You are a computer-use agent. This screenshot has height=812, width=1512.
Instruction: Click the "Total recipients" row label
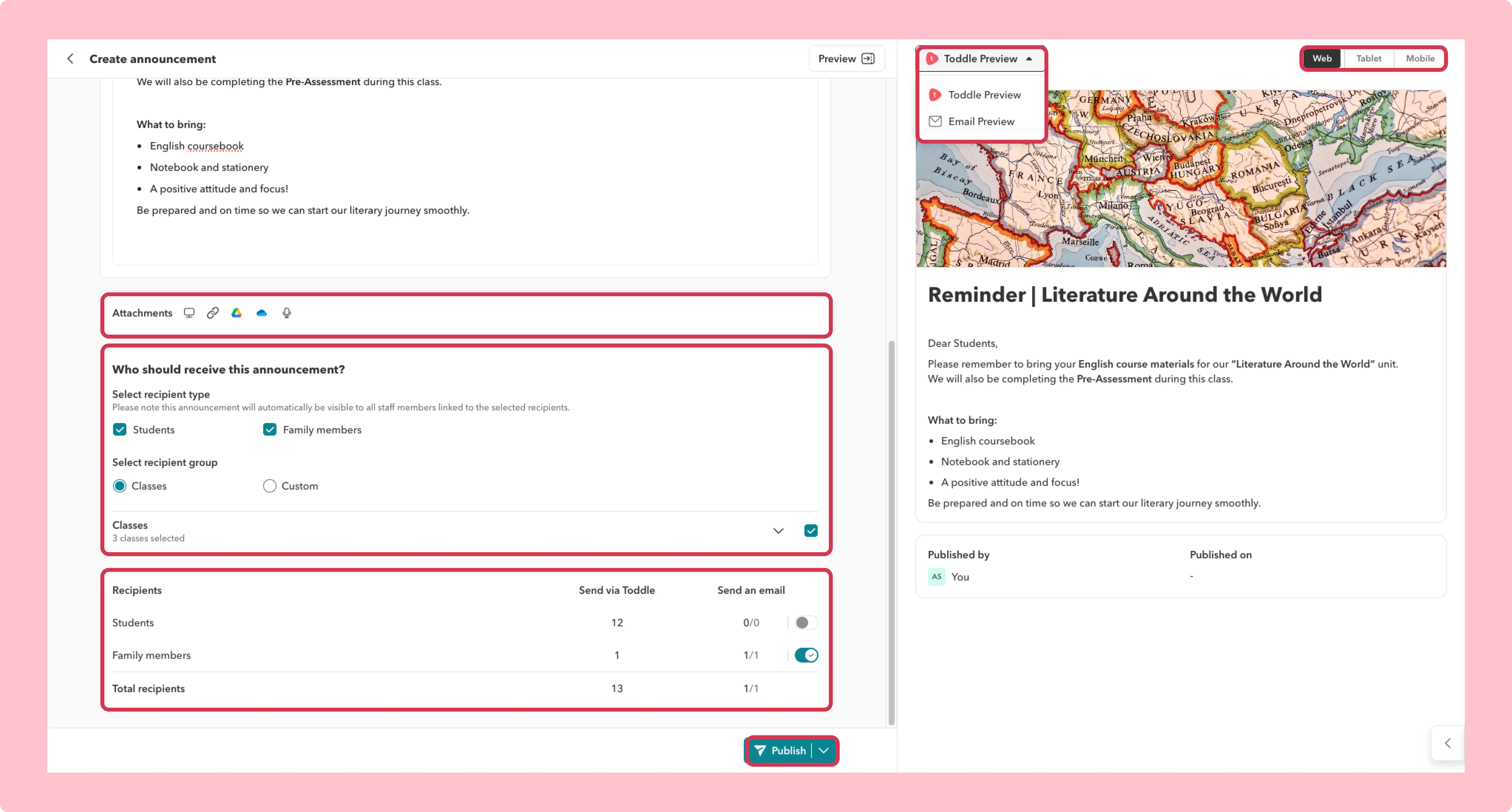148,688
